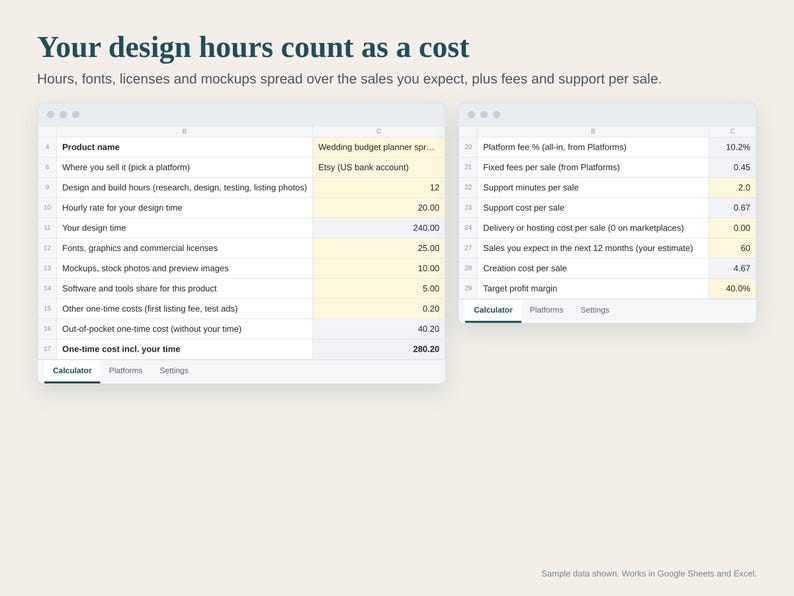This screenshot has height=596, width=794.
Task: Select fixed fees per sale value 0.45
Action: point(732,167)
